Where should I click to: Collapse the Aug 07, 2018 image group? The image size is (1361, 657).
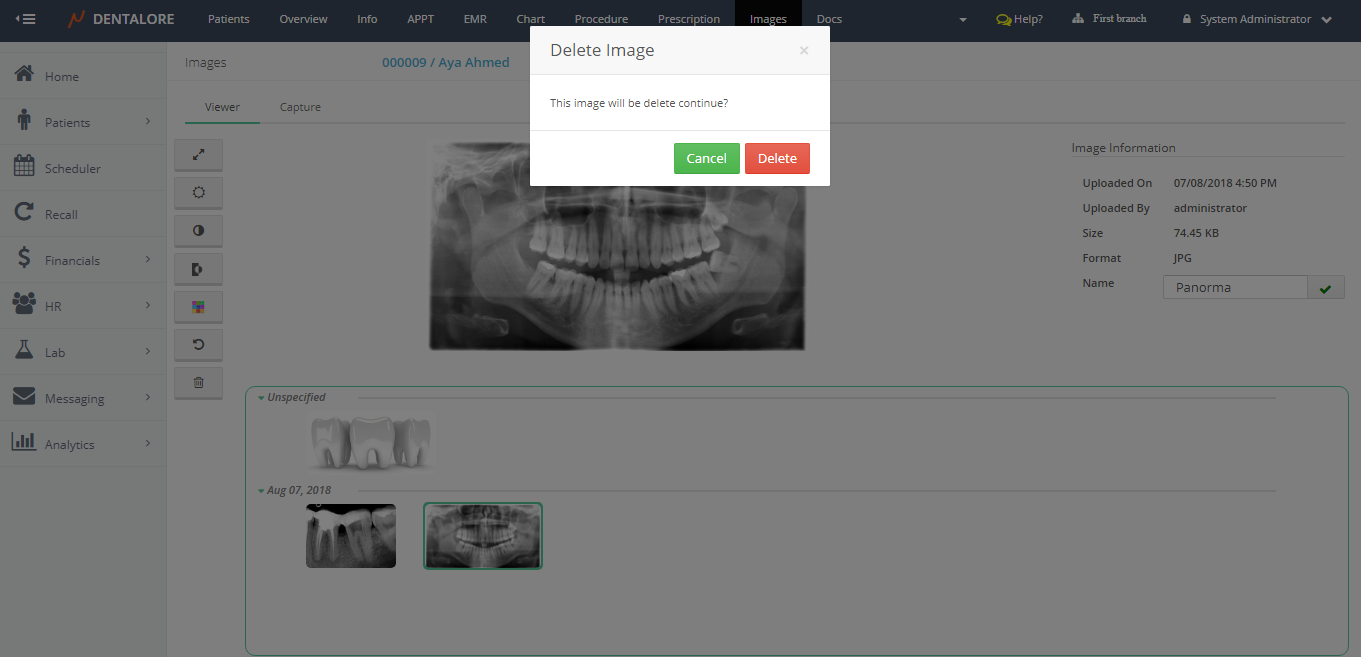(262, 491)
